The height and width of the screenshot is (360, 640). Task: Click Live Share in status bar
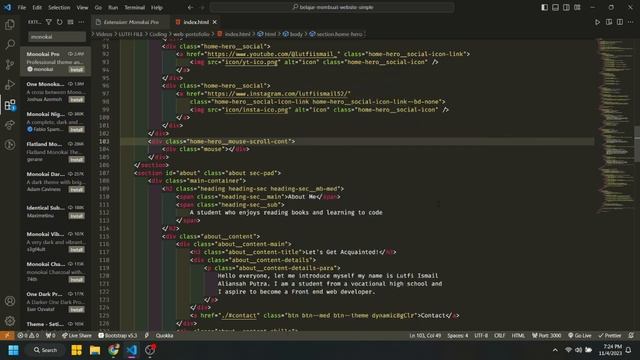(77, 336)
